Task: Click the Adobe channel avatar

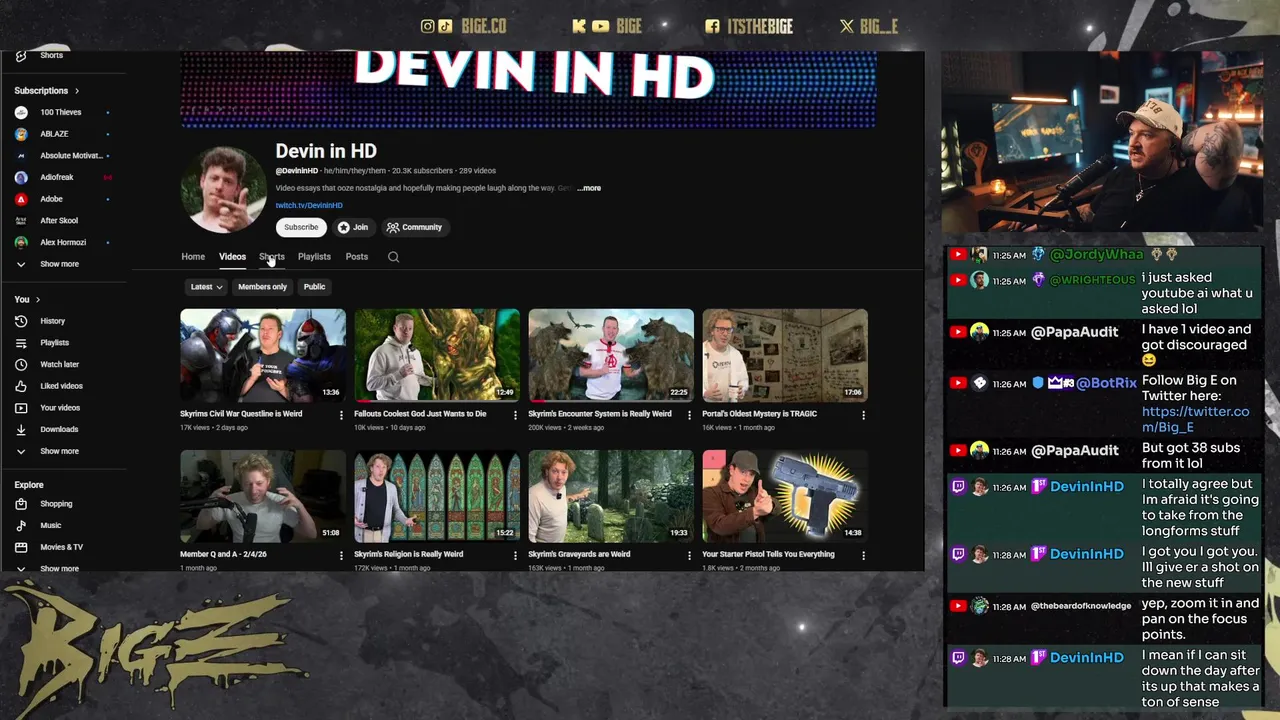Action: pyautogui.click(x=21, y=199)
